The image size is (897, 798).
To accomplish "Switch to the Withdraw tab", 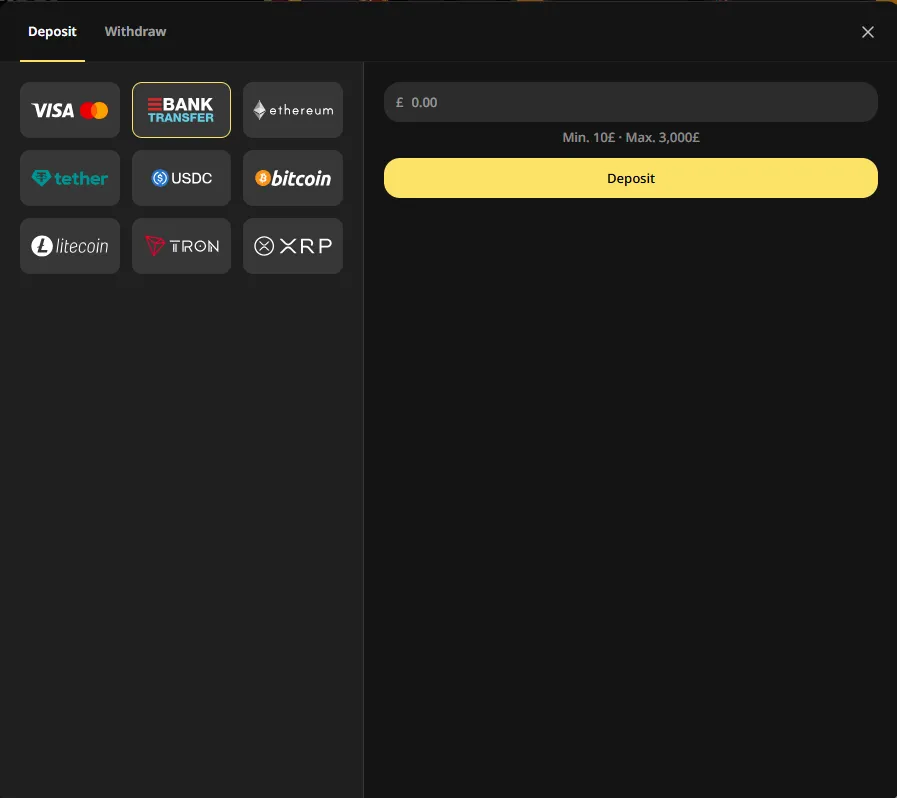I will 136,31.
